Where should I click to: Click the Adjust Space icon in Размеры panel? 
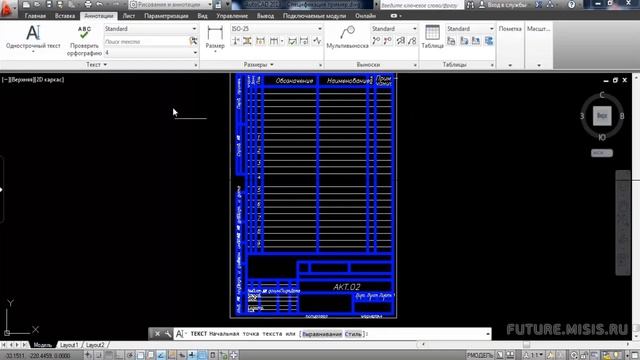coord(247,41)
